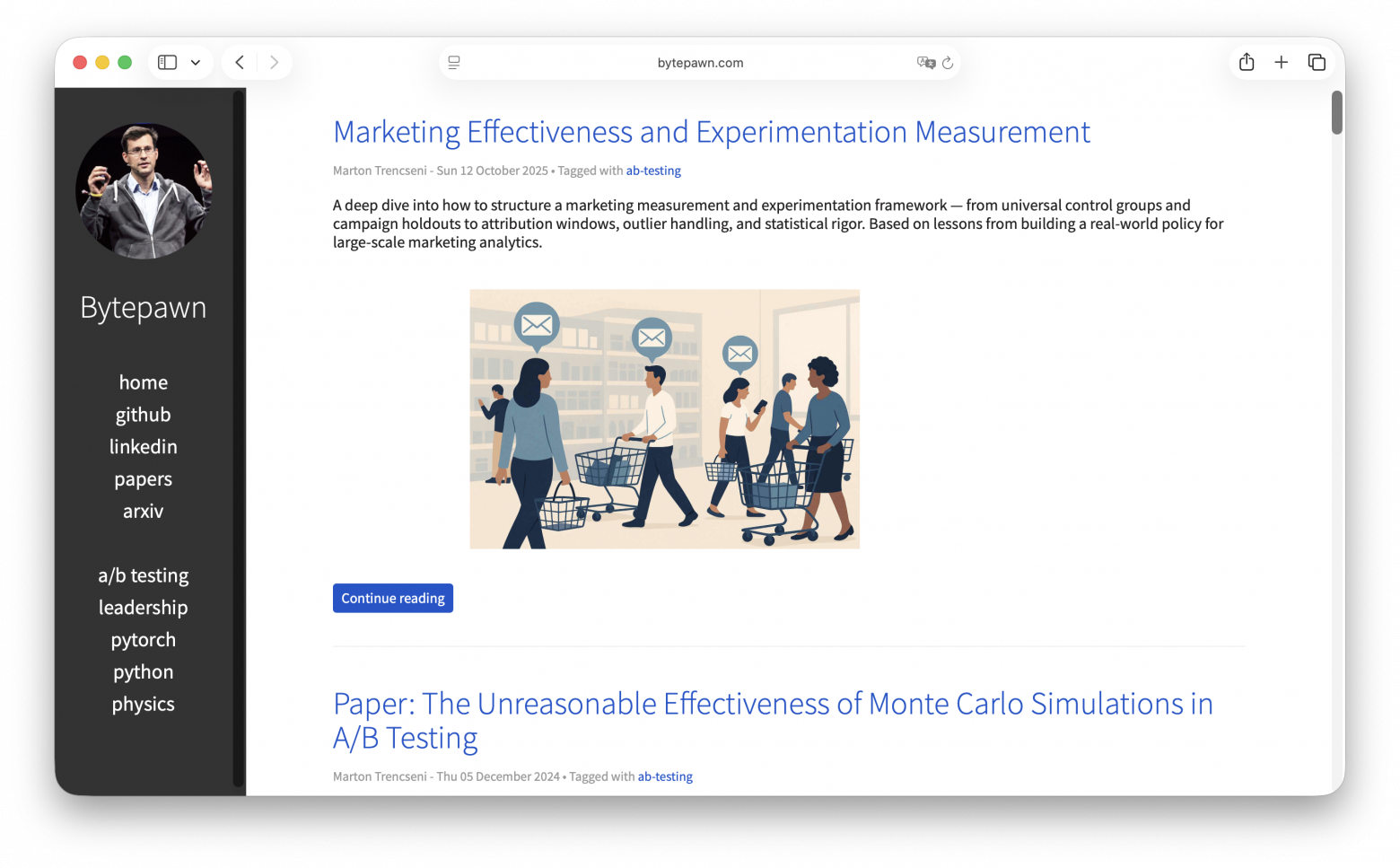Select the a/b testing category
This screenshot has width=1400, height=868.
[x=144, y=575]
